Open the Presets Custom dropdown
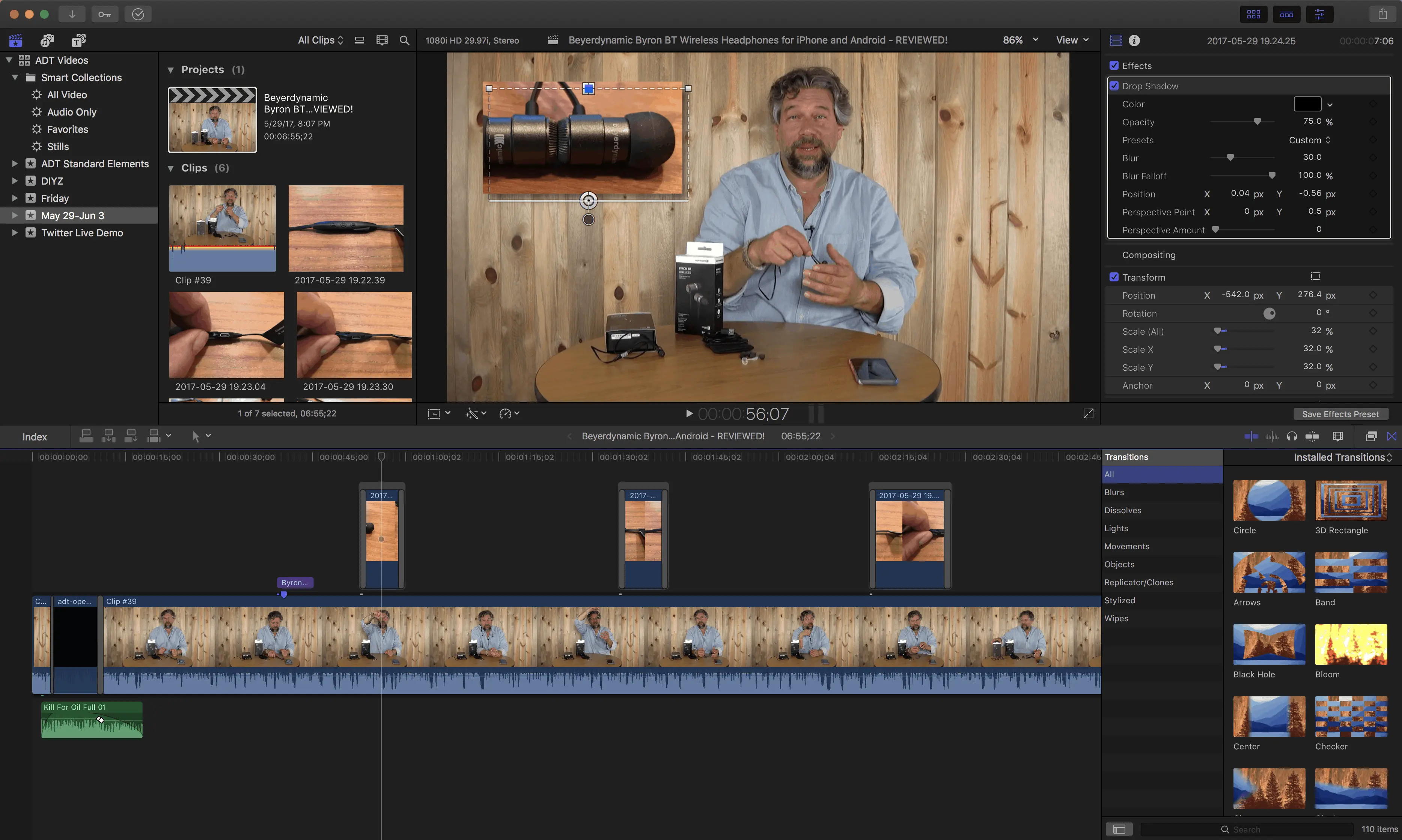 (x=1310, y=140)
